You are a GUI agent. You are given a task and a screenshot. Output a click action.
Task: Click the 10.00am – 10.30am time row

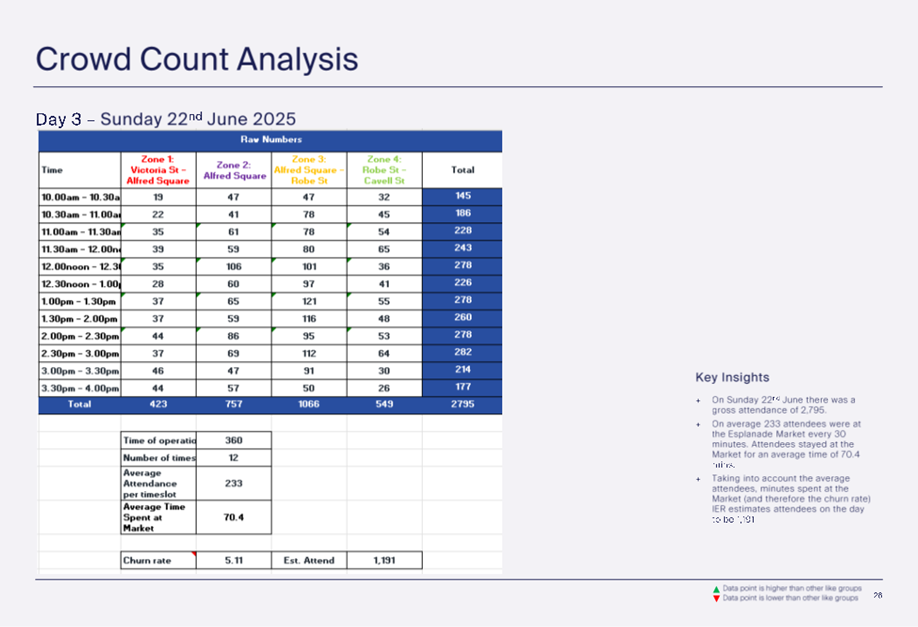tap(80, 197)
